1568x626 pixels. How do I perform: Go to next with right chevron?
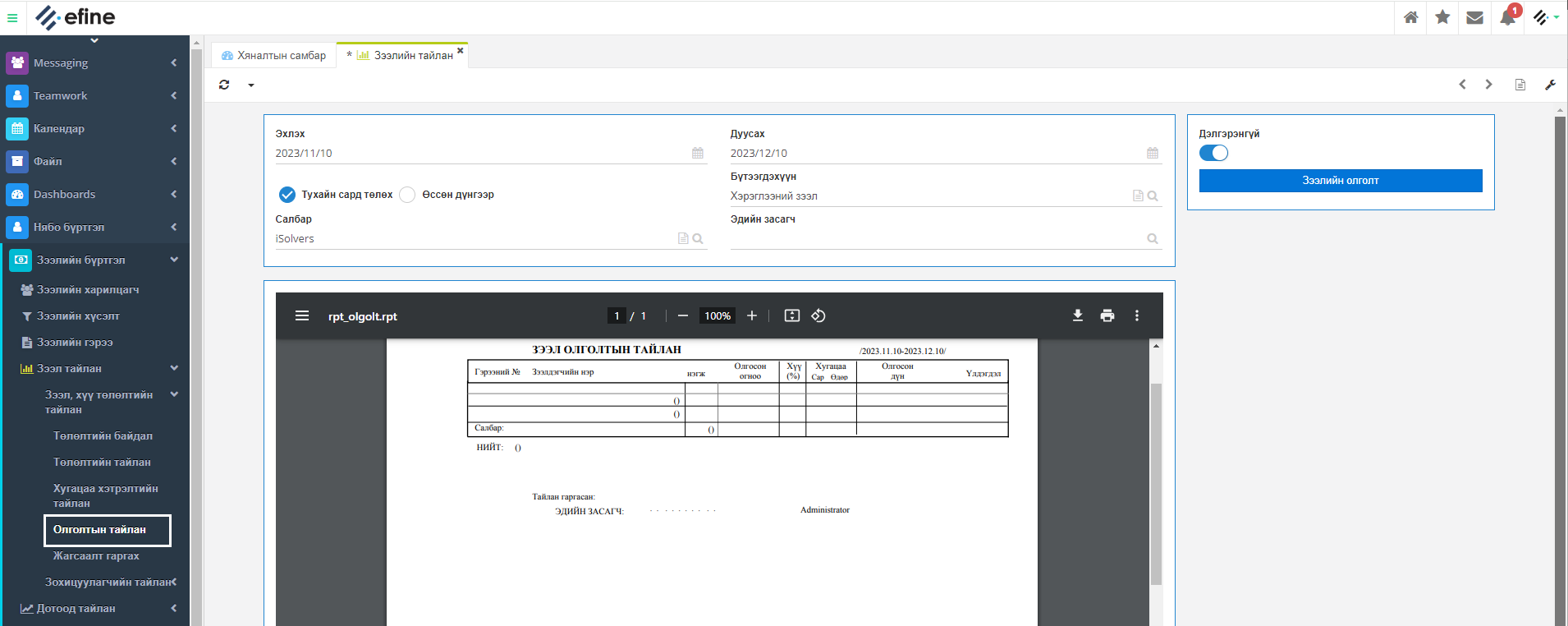point(1488,85)
